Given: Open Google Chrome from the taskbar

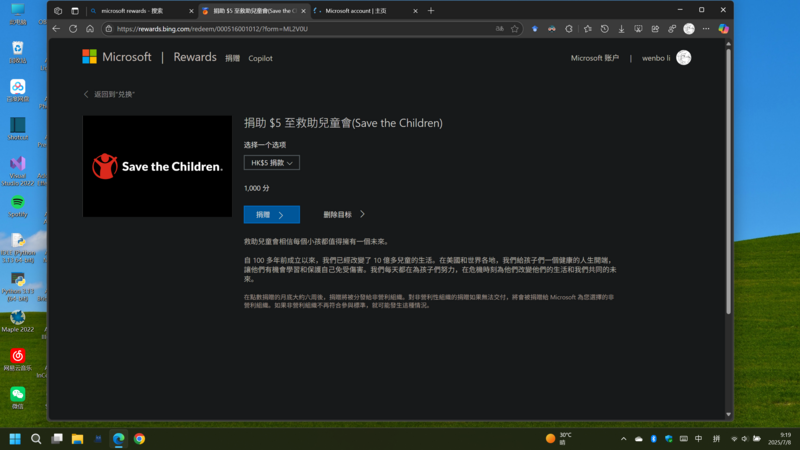Looking at the screenshot, I should pyautogui.click(x=139, y=438).
